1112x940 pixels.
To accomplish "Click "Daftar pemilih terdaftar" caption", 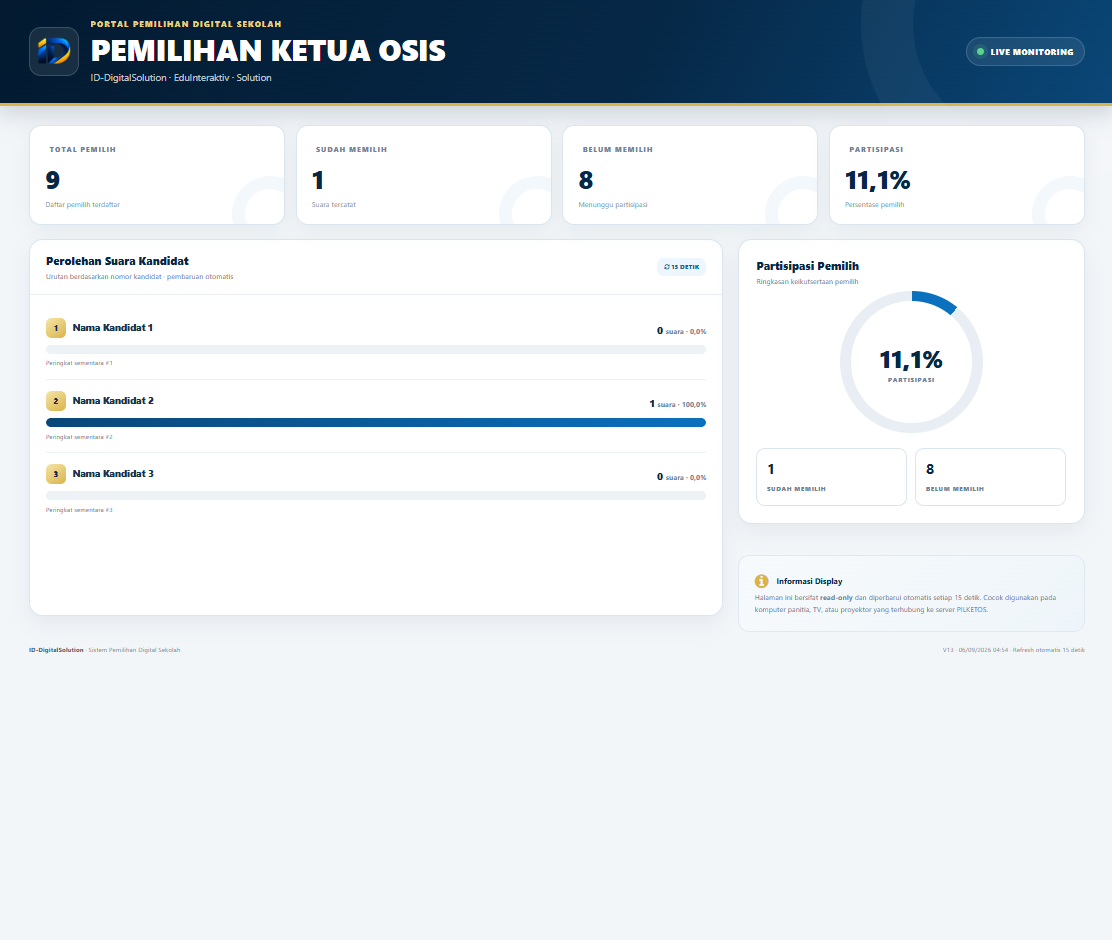I will pos(82,204).
